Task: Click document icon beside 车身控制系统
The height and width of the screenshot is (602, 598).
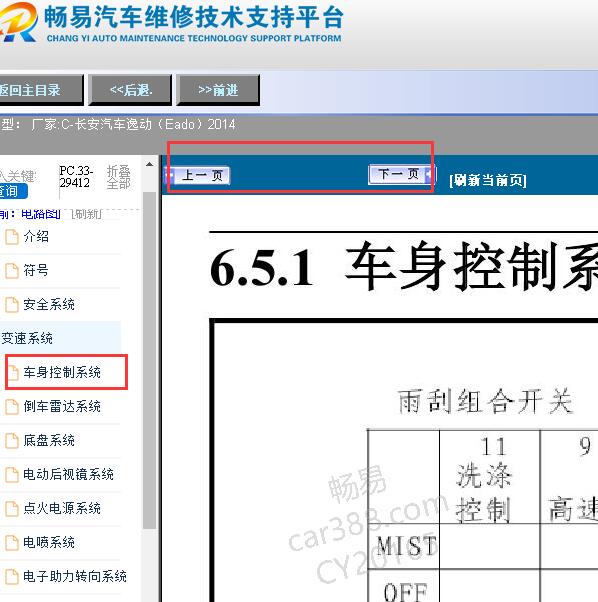Action: pyautogui.click(x=13, y=373)
